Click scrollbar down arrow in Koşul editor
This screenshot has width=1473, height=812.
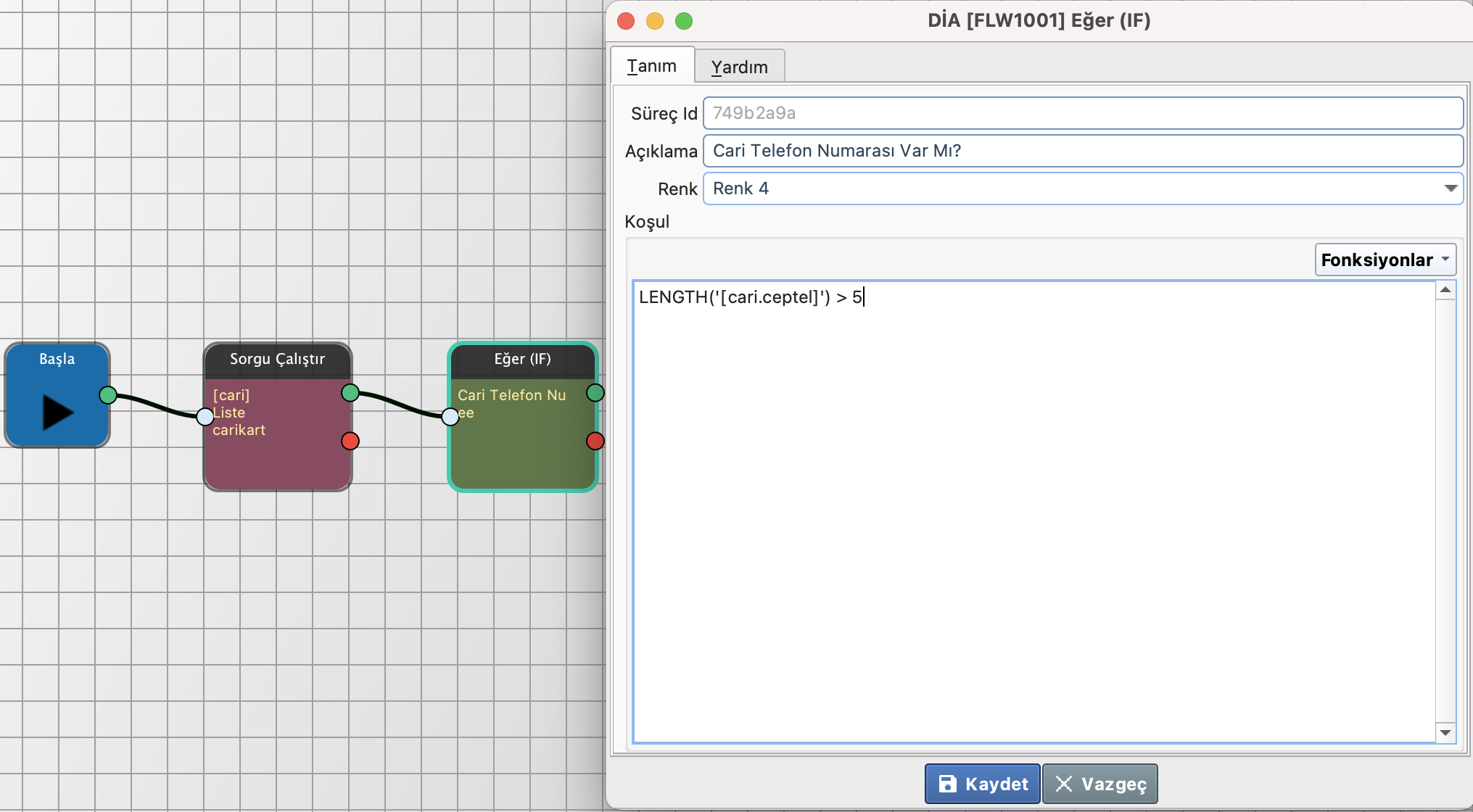1445,733
